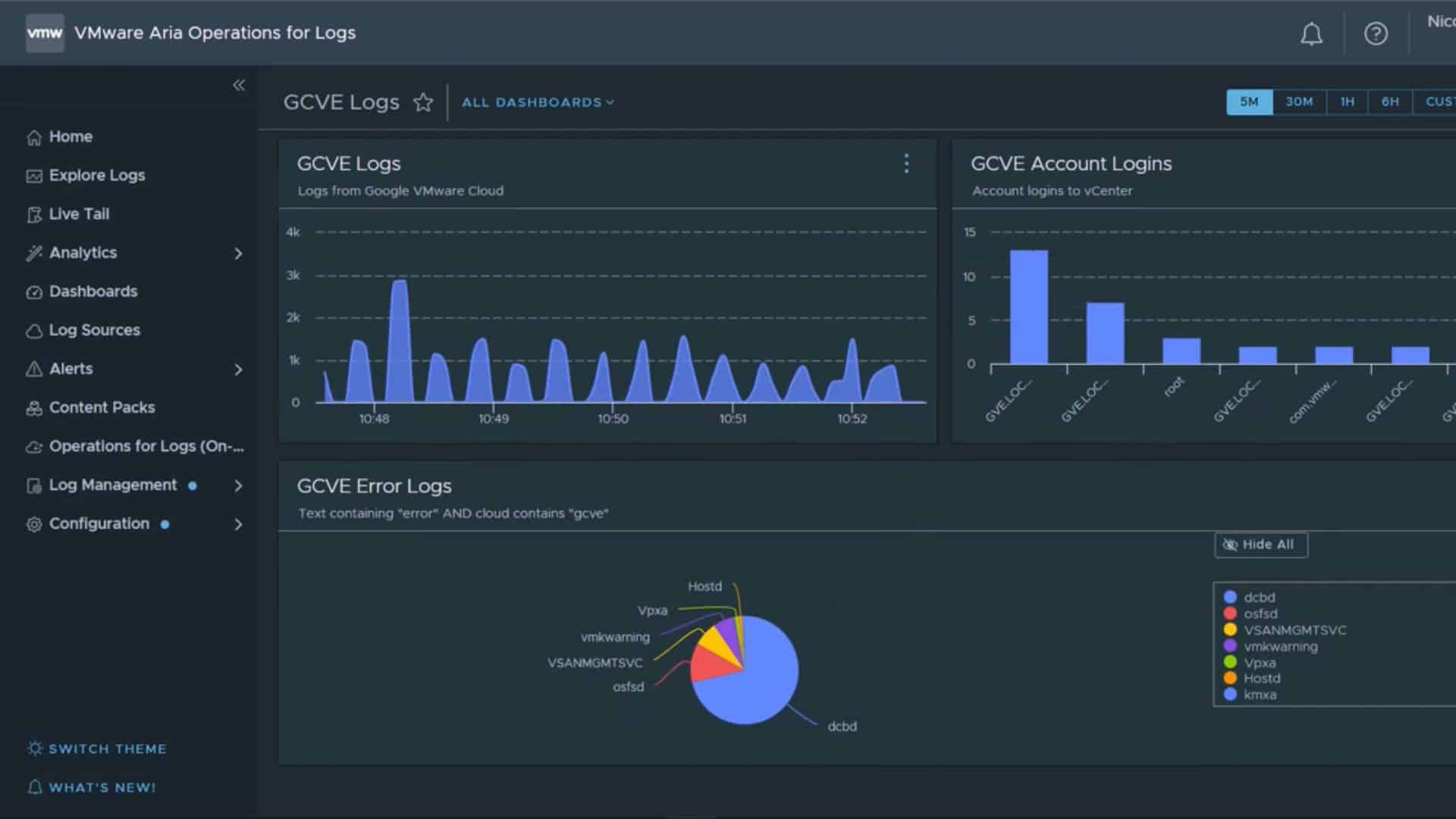Collapse the sidebar with double chevron icon
Viewport: 1456px width, 819px height.
pos(239,85)
